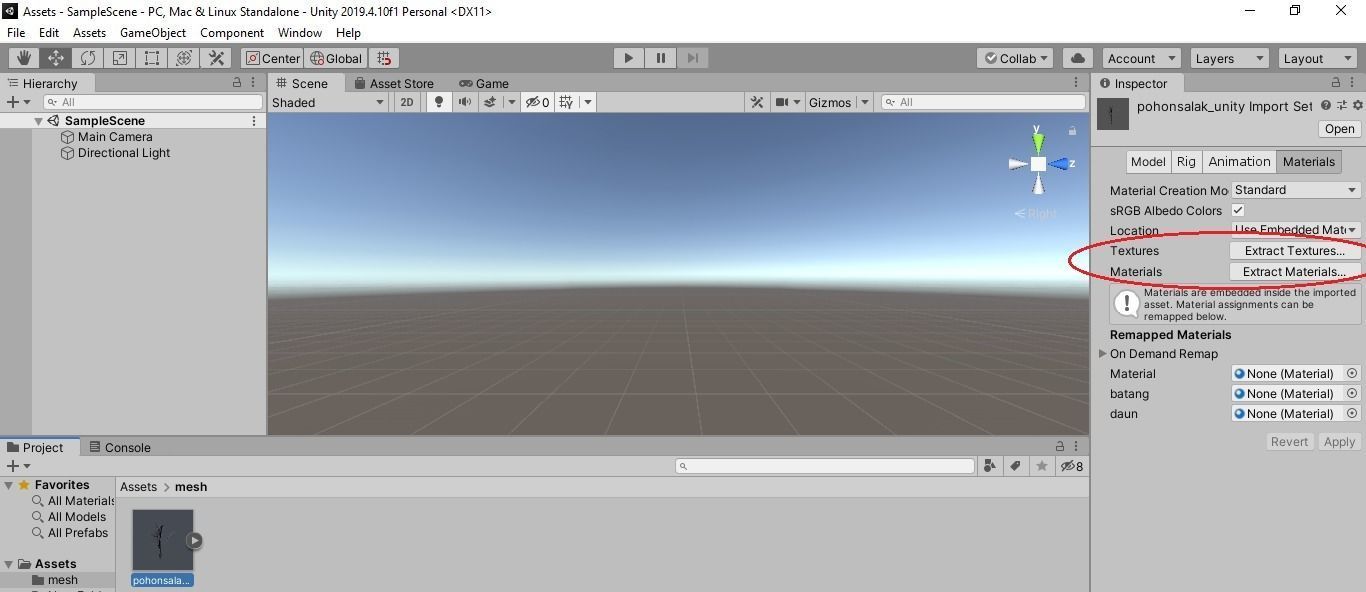
Task: Open the Component menu
Action: pyautogui.click(x=232, y=33)
